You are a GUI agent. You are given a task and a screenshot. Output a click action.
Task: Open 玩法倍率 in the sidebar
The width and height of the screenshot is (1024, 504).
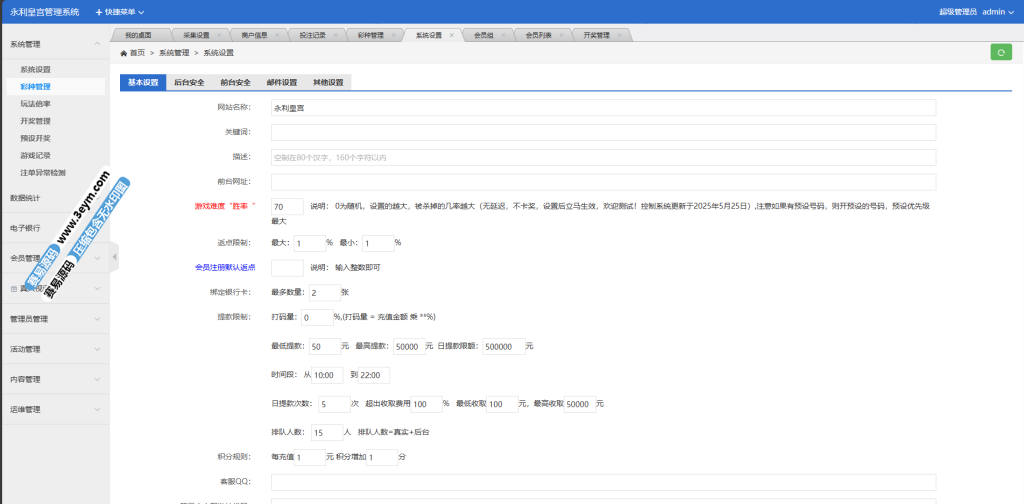(x=36, y=103)
